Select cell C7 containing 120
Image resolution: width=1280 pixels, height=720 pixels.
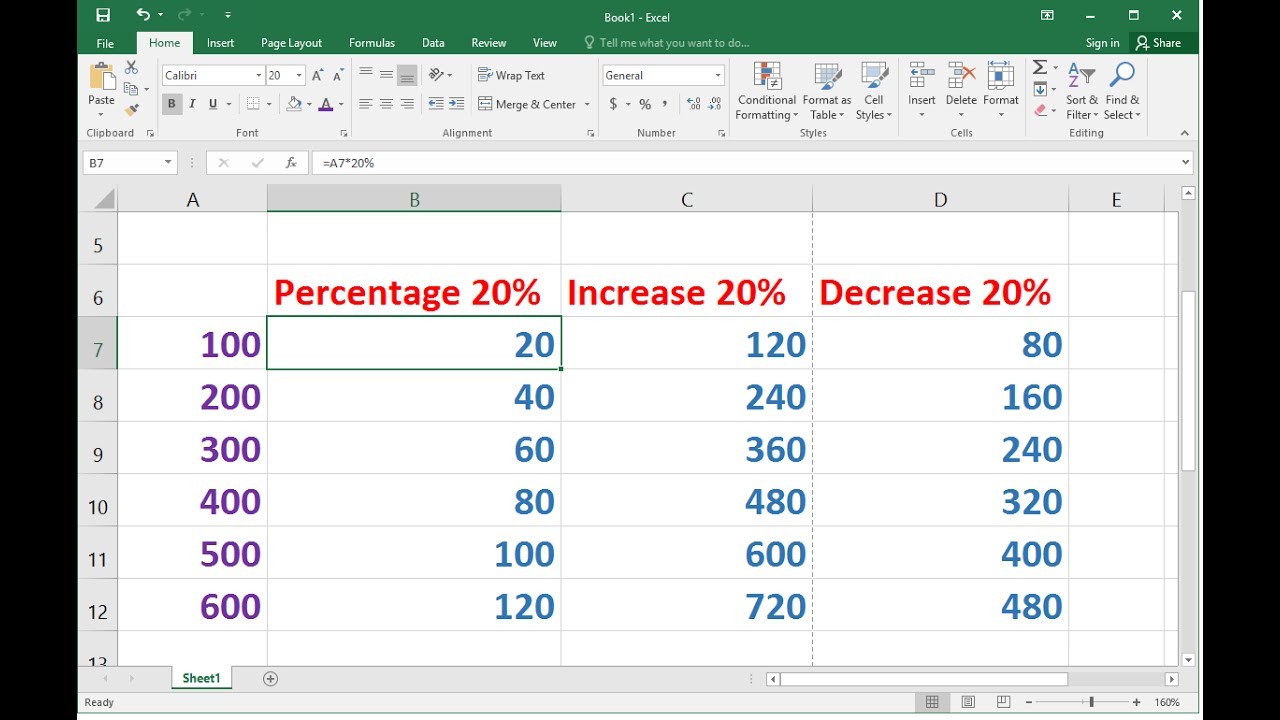point(686,344)
